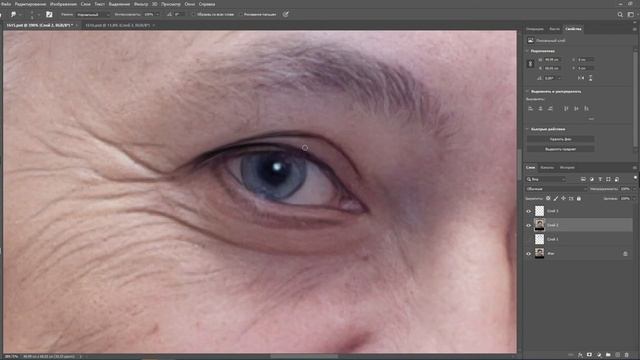Align horizontal centers in Properties panel
Screen dimensions: 640x360
[540, 109]
